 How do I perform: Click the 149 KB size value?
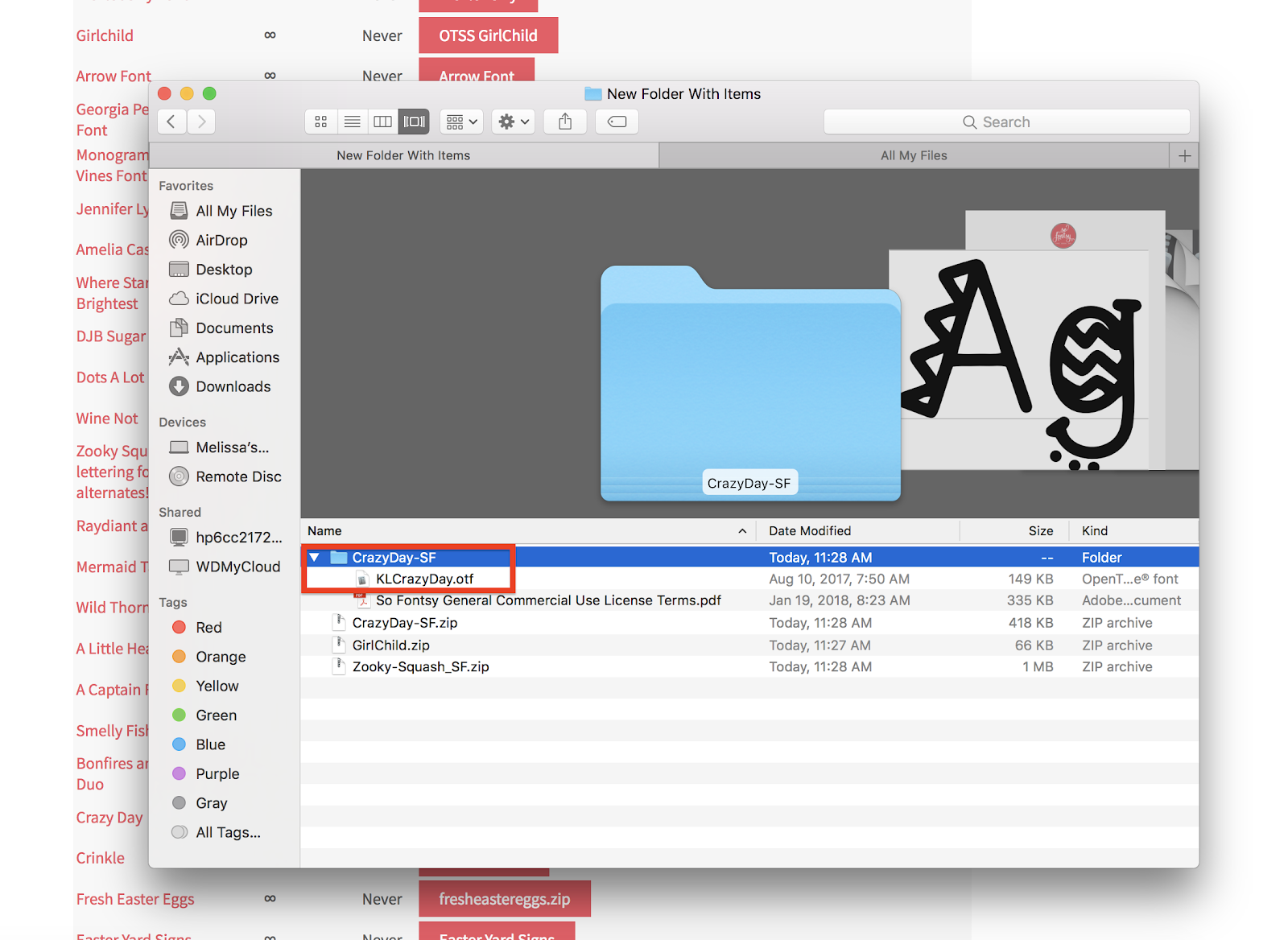pyautogui.click(x=1031, y=579)
